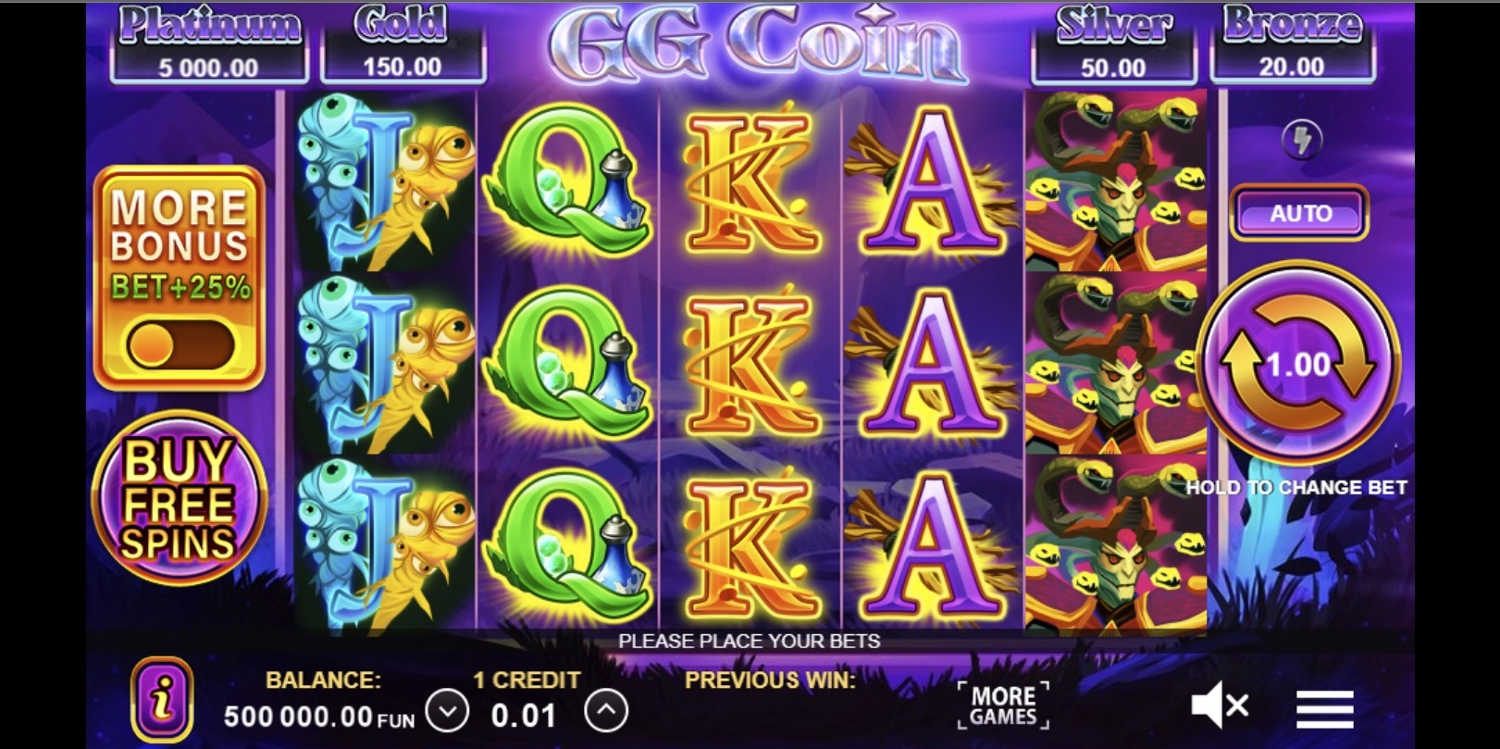Unmute the sound speaker icon
Image resolution: width=1500 pixels, height=749 pixels.
point(1220,707)
